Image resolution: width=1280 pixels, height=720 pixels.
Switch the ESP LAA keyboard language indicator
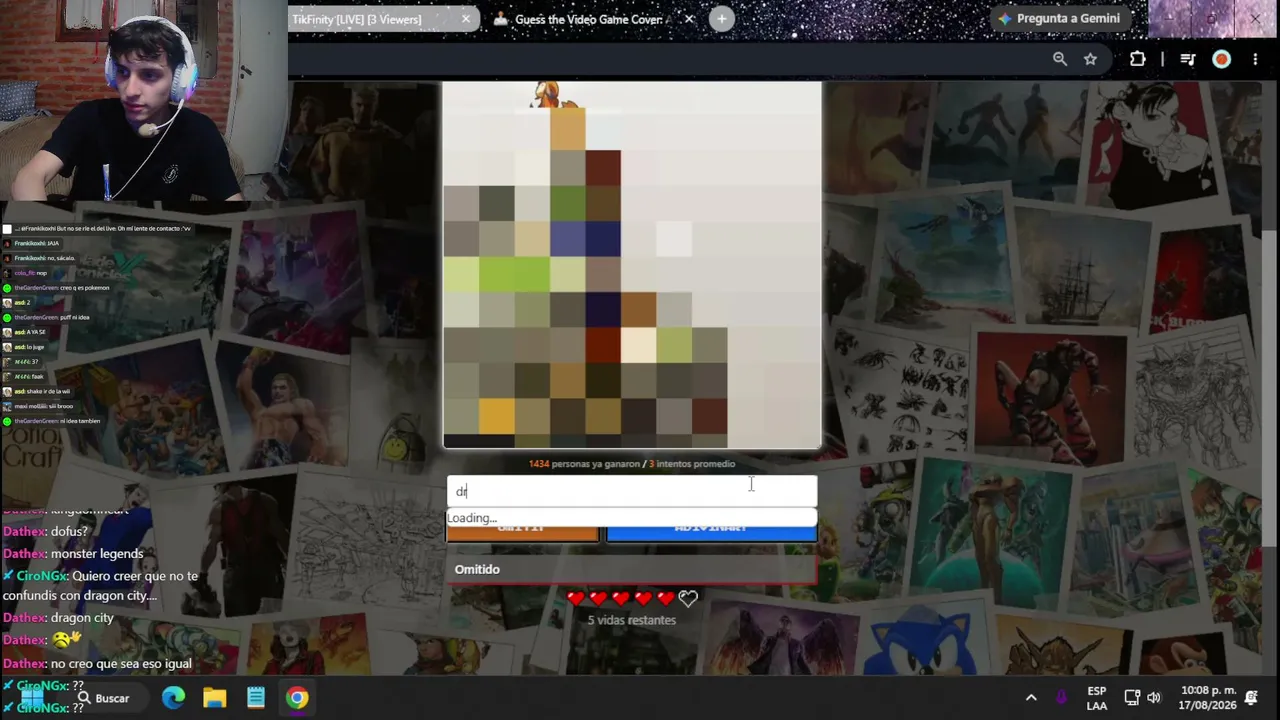(1097, 698)
